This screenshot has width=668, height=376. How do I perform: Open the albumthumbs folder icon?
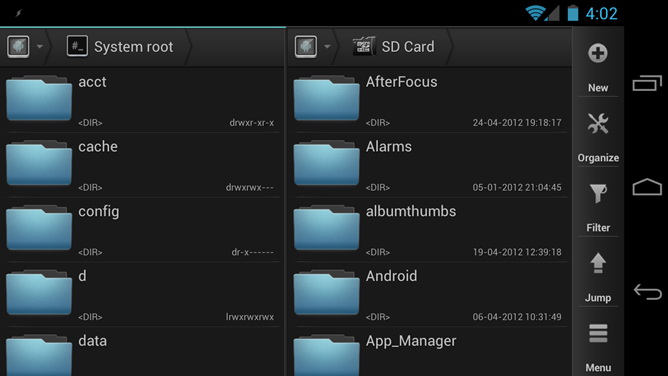point(326,227)
